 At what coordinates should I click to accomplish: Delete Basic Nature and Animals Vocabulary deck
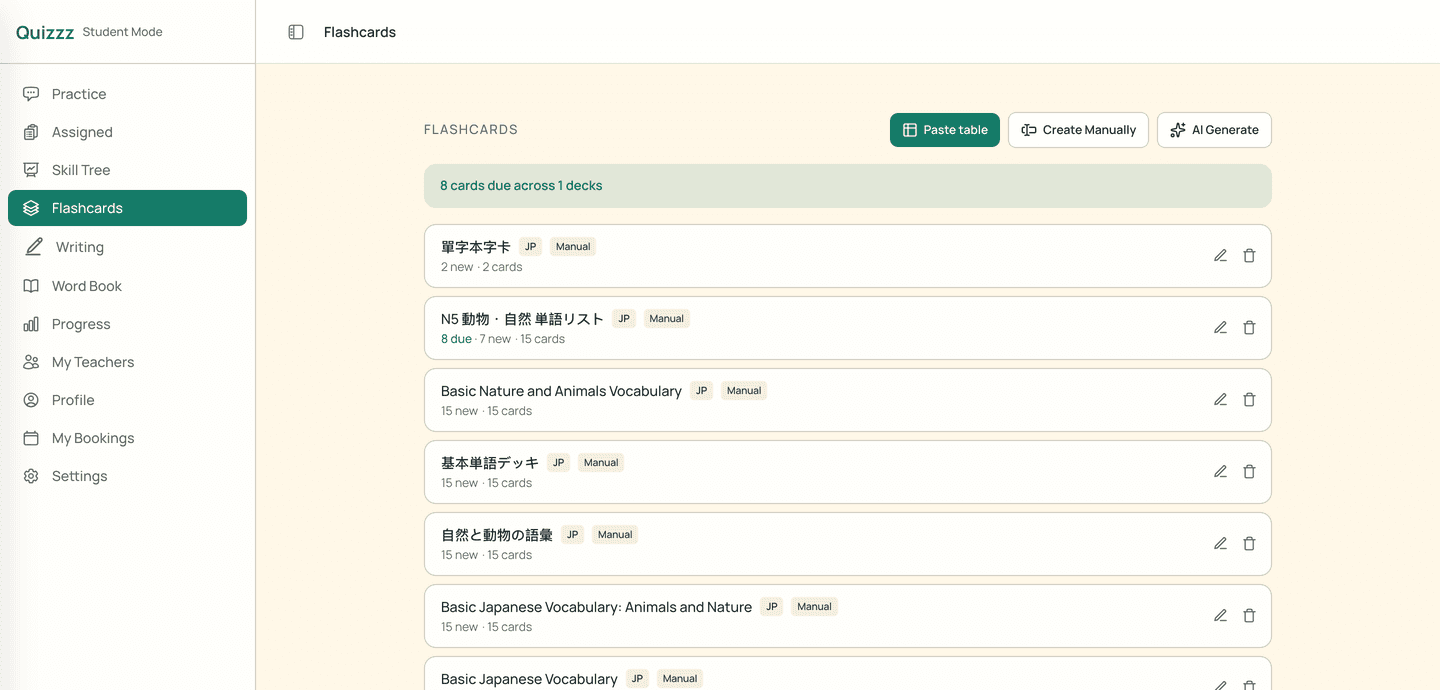pyautogui.click(x=1249, y=400)
